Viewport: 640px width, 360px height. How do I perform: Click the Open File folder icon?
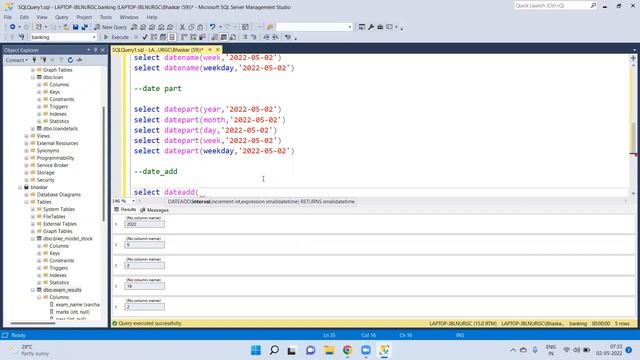click(x=66, y=27)
